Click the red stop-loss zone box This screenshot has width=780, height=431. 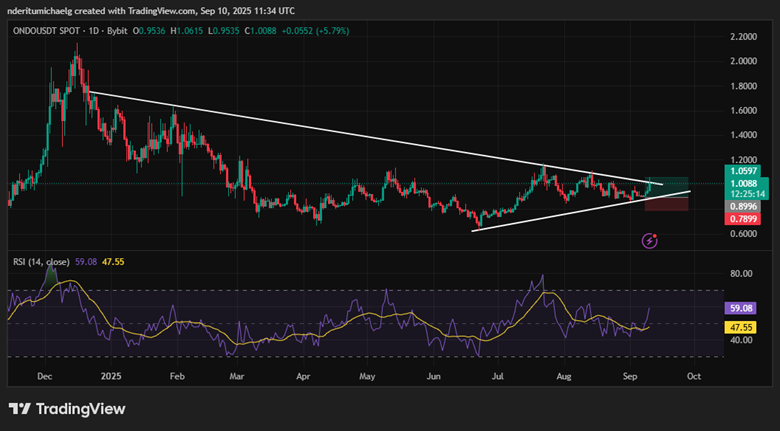point(667,204)
